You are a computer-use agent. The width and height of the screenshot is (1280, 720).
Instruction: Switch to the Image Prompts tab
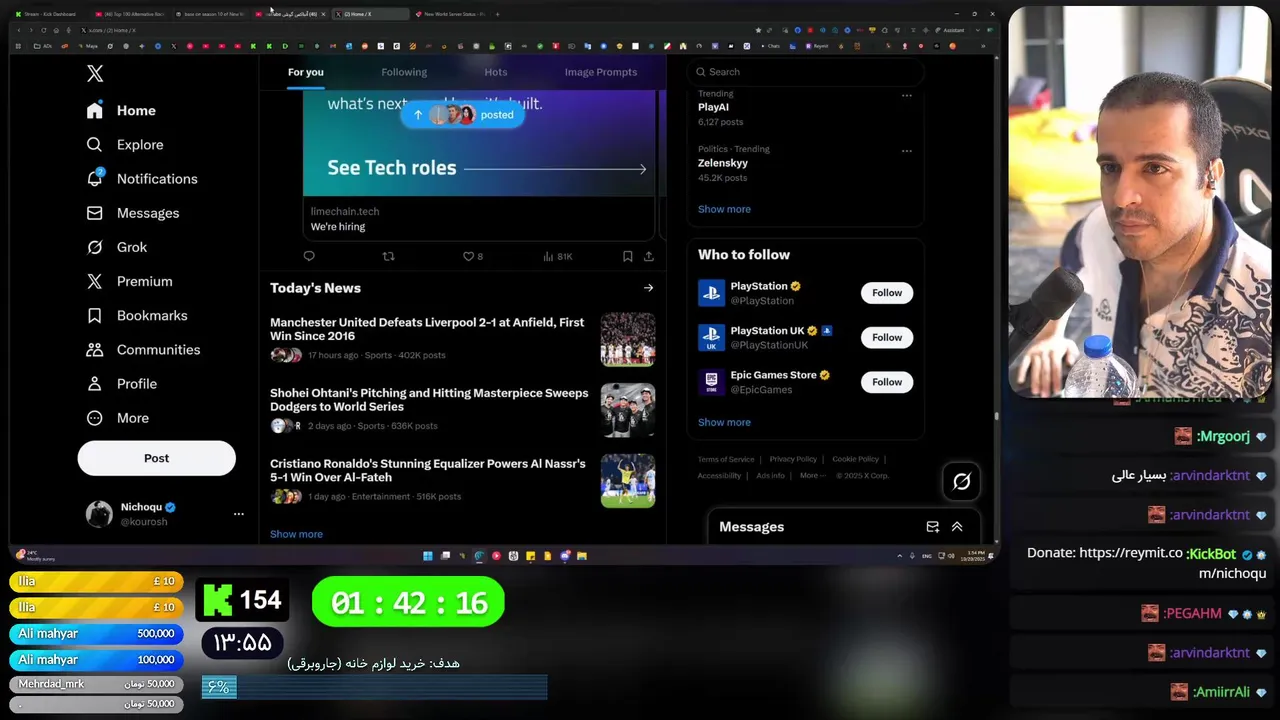click(x=600, y=72)
